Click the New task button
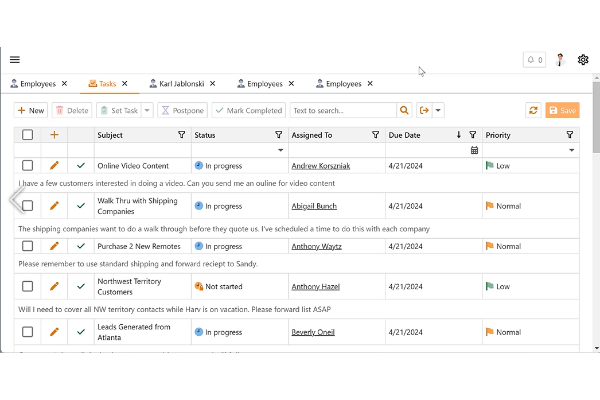The image size is (600, 400). tap(31, 110)
